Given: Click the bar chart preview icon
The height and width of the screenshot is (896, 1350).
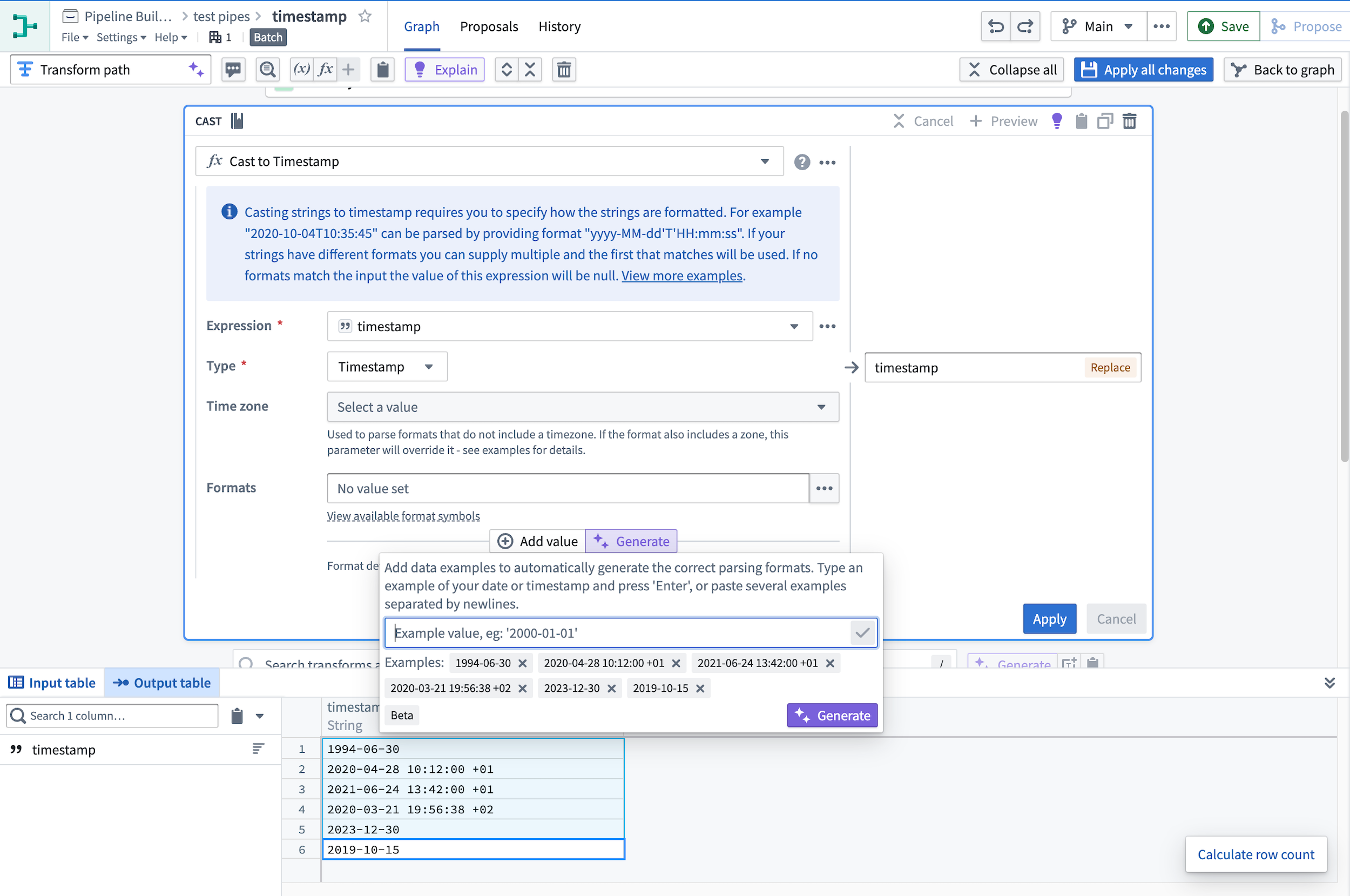Looking at the screenshot, I should [237, 120].
